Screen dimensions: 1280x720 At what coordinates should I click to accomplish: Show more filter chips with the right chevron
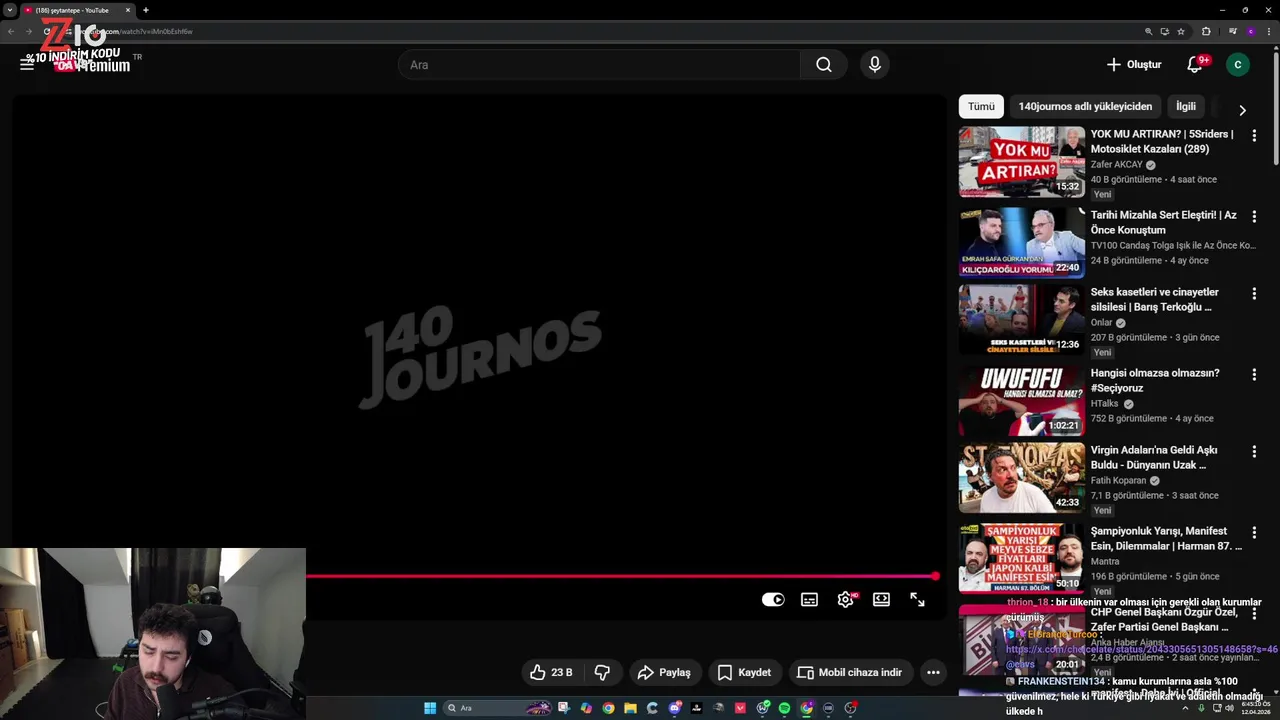click(1242, 110)
